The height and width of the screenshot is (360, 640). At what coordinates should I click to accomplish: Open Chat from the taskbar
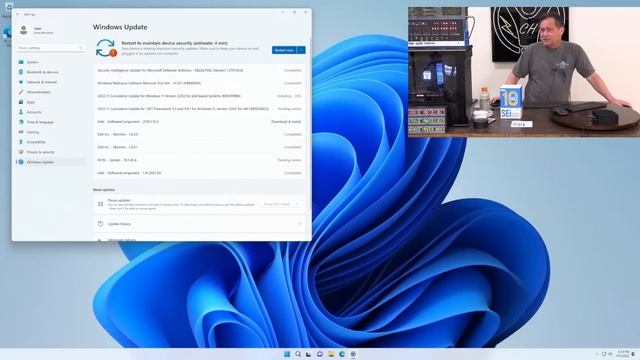pos(320,354)
